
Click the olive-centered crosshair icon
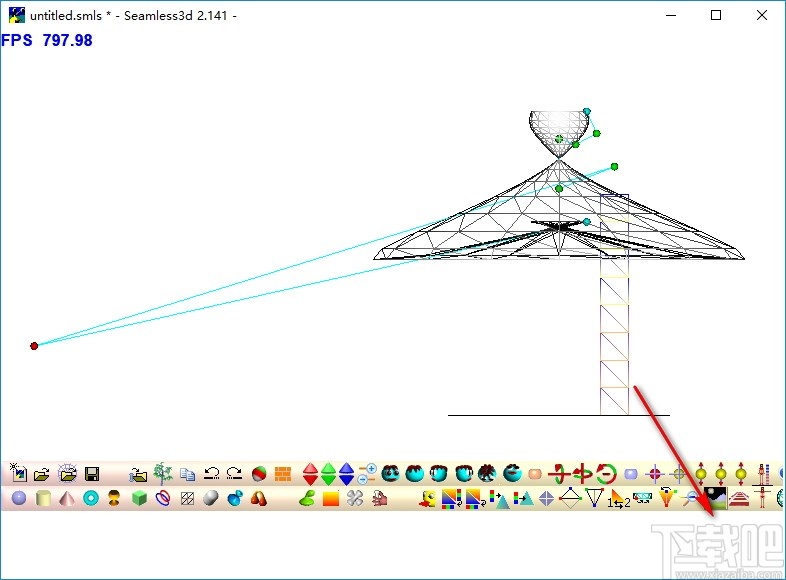coord(678,473)
